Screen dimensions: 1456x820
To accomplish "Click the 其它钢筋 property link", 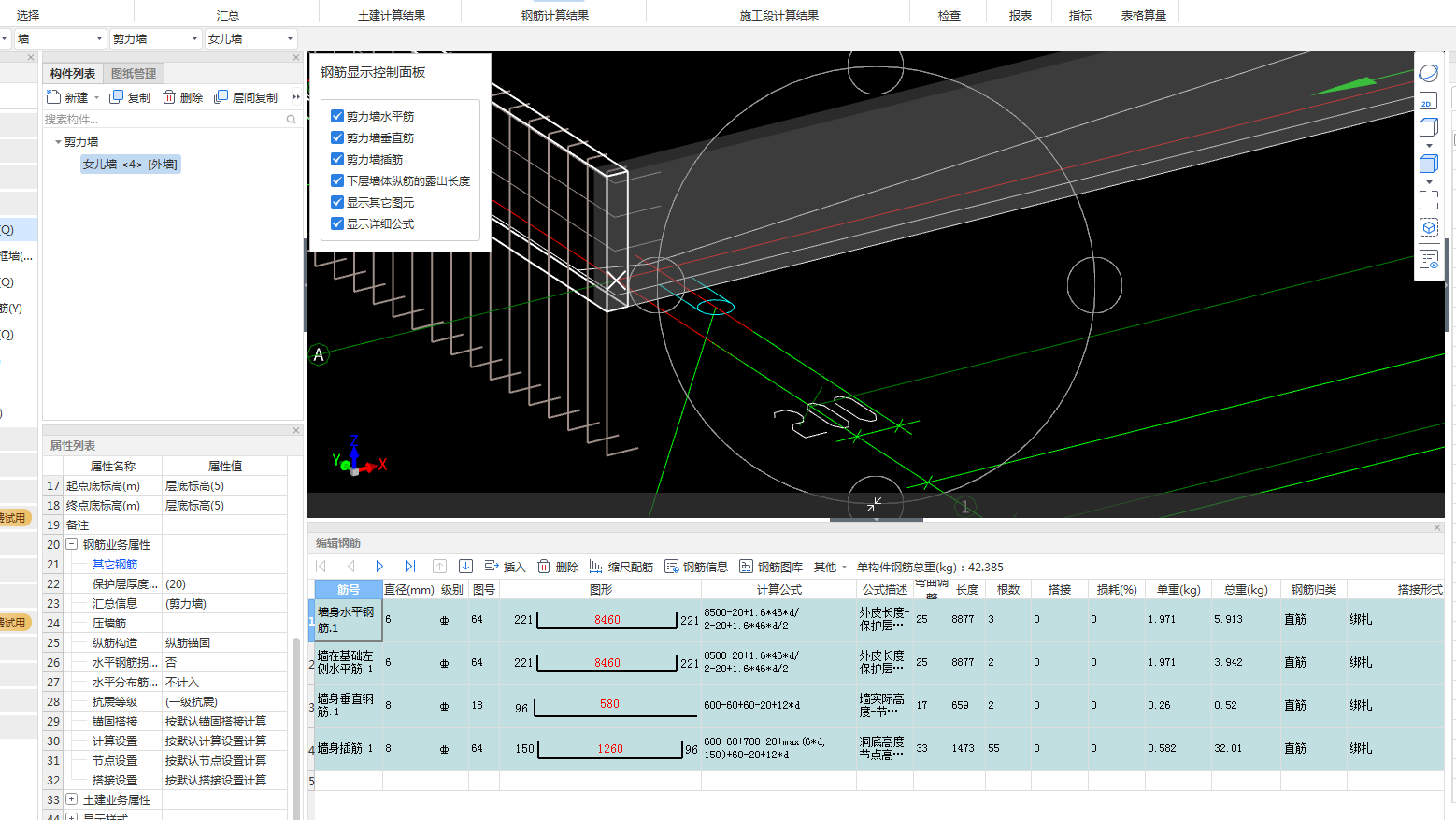I will [115, 565].
